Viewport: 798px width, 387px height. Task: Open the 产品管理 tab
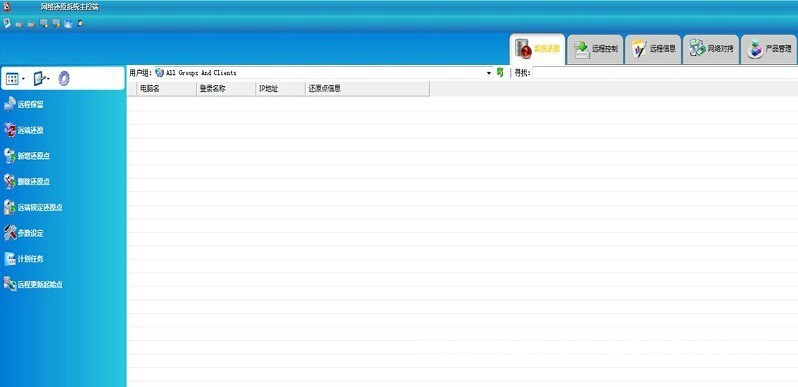coord(769,49)
